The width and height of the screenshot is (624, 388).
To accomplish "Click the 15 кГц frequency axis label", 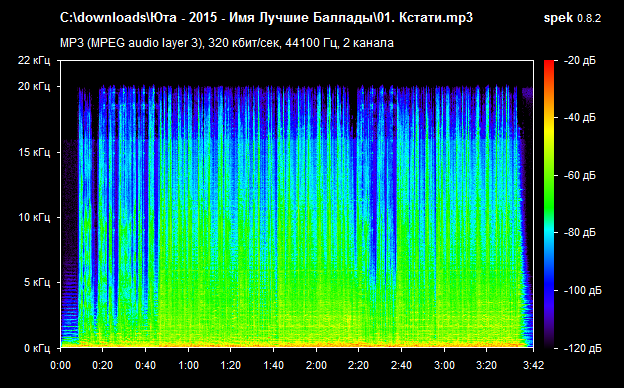I will pyautogui.click(x=34, y=152).
